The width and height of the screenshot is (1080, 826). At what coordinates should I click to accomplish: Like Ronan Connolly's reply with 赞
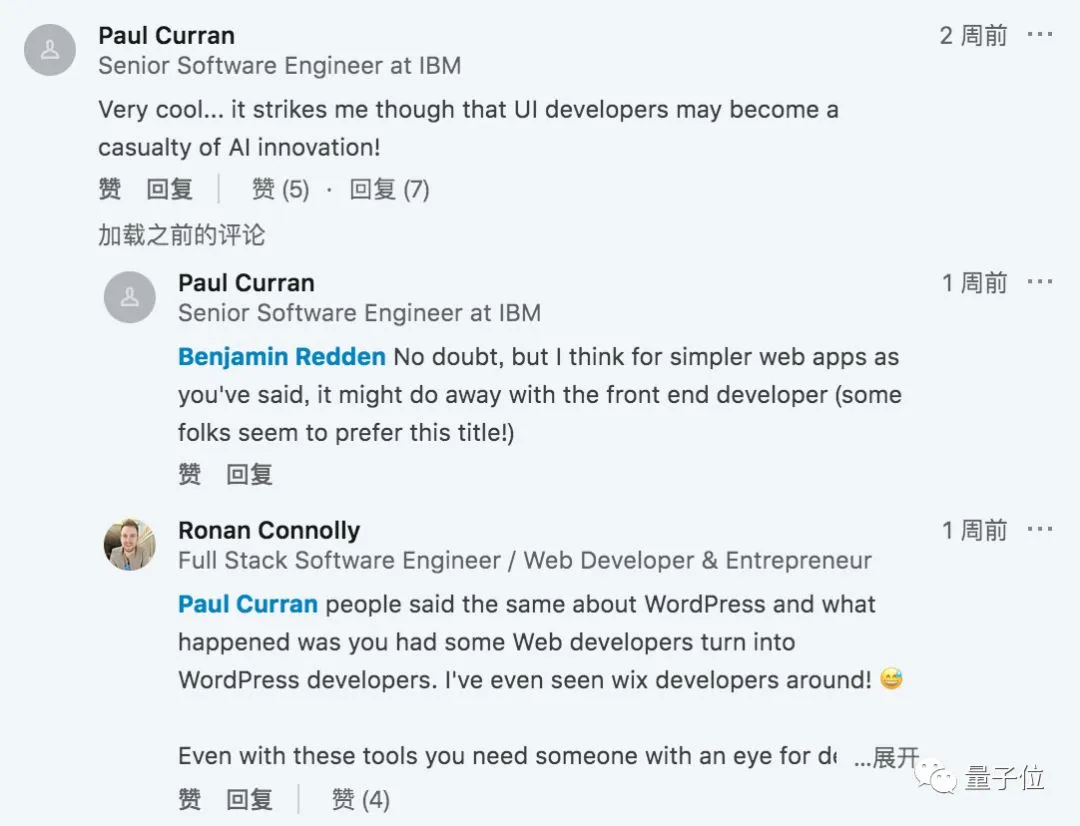[190, 799]
